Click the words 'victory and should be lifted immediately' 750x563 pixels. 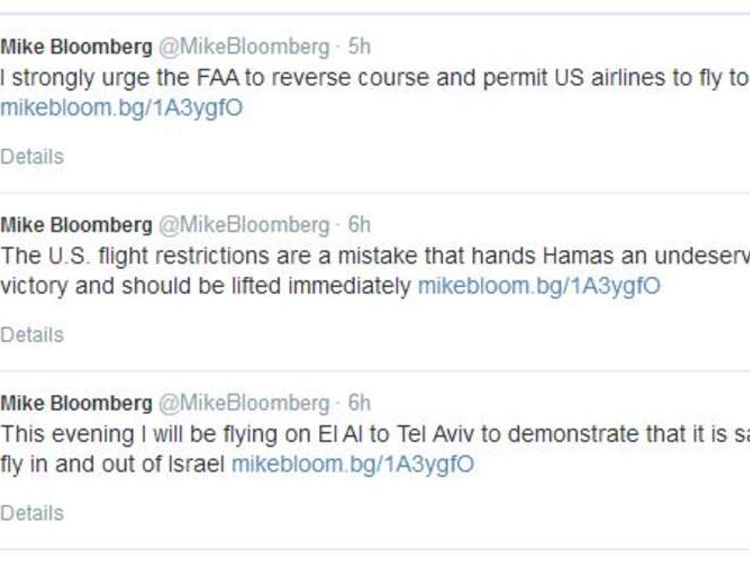(x=206, y=286)
